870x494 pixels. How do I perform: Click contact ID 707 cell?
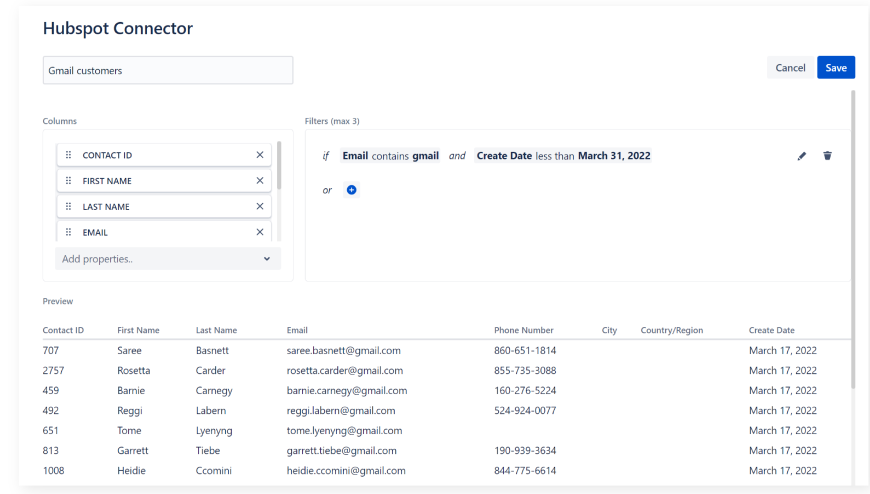click(50, 350)
